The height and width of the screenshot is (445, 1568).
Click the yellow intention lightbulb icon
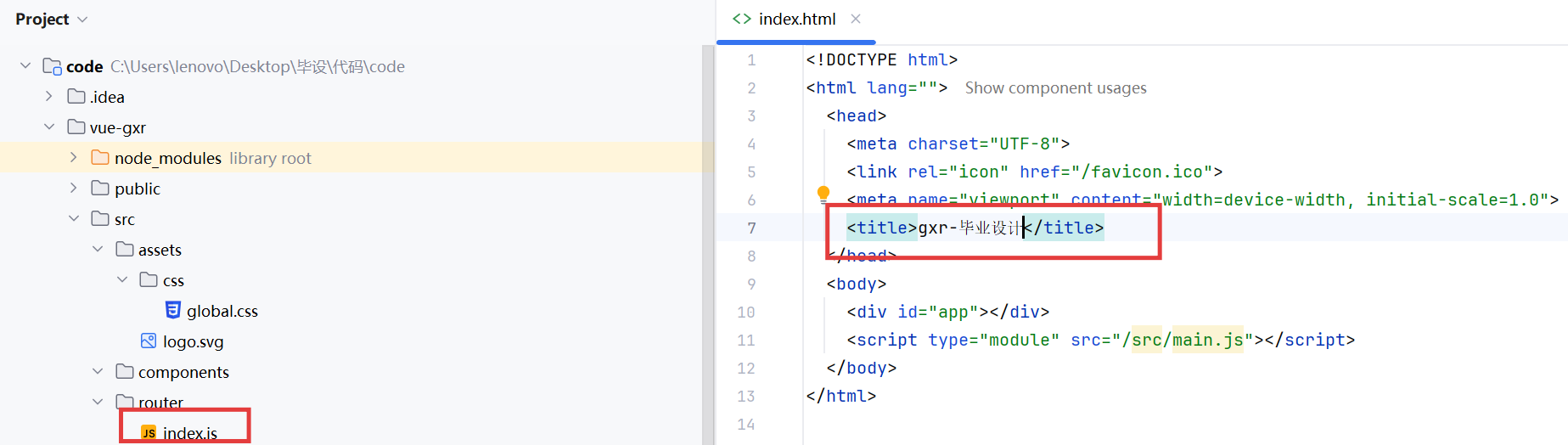[823, 194]
